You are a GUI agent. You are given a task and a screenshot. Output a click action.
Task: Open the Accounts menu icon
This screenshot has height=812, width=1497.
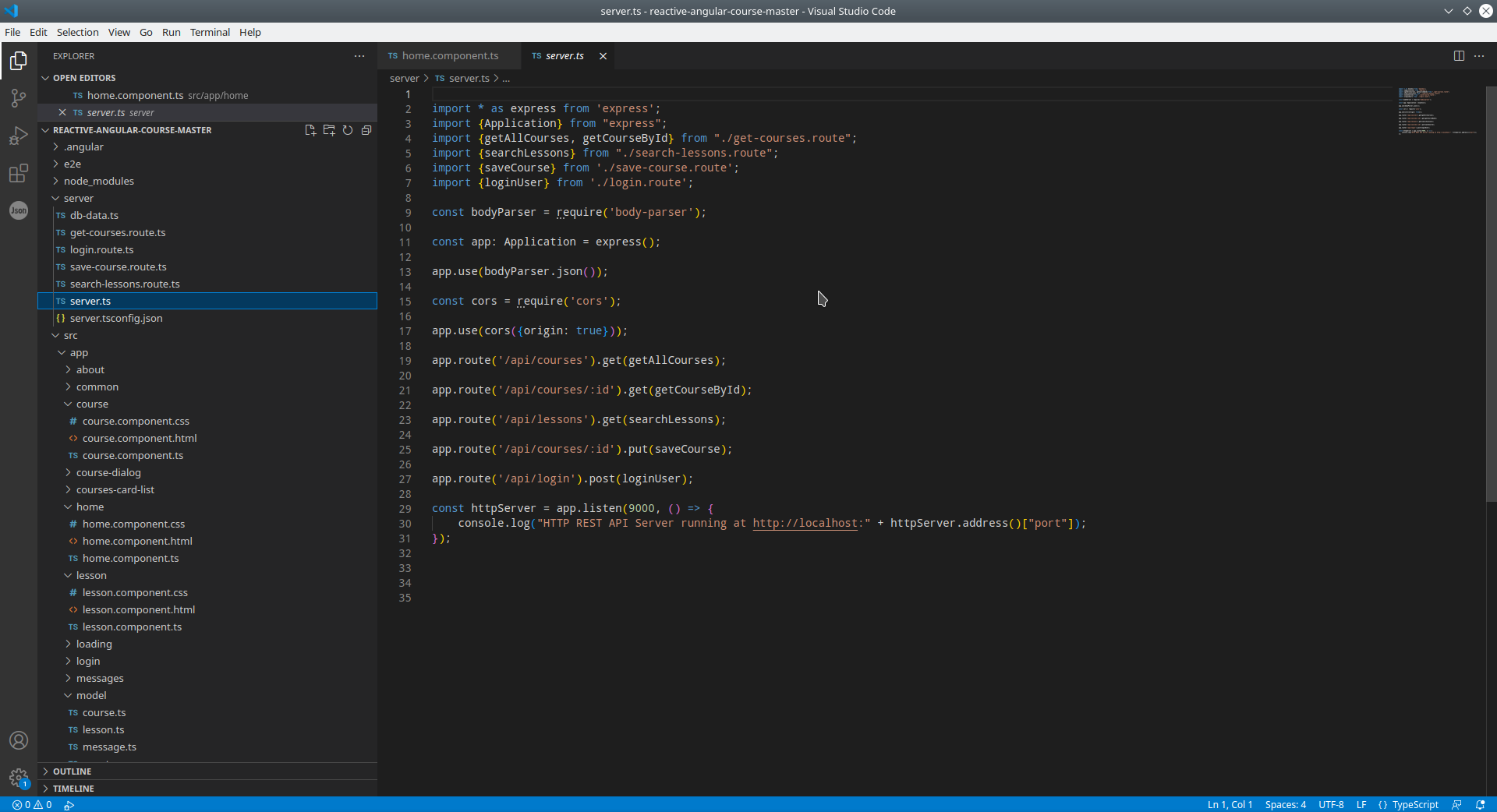click(19, 740)
